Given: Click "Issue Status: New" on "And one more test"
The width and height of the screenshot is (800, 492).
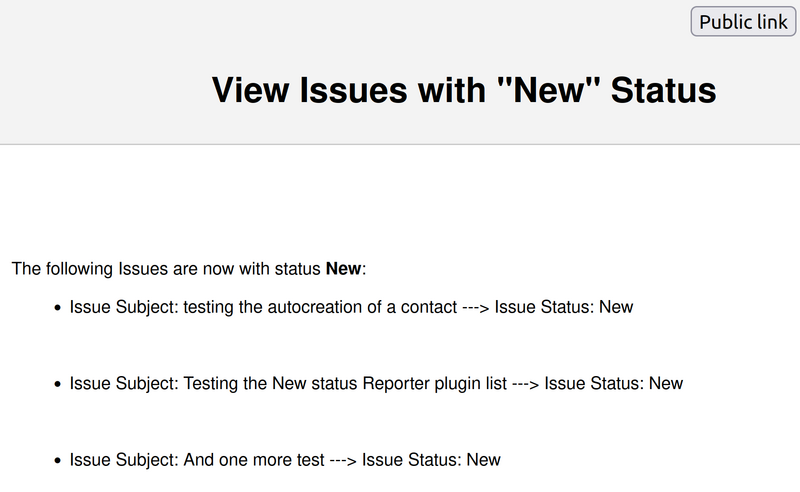Looking at the screenshot, I should pos(431,460).
